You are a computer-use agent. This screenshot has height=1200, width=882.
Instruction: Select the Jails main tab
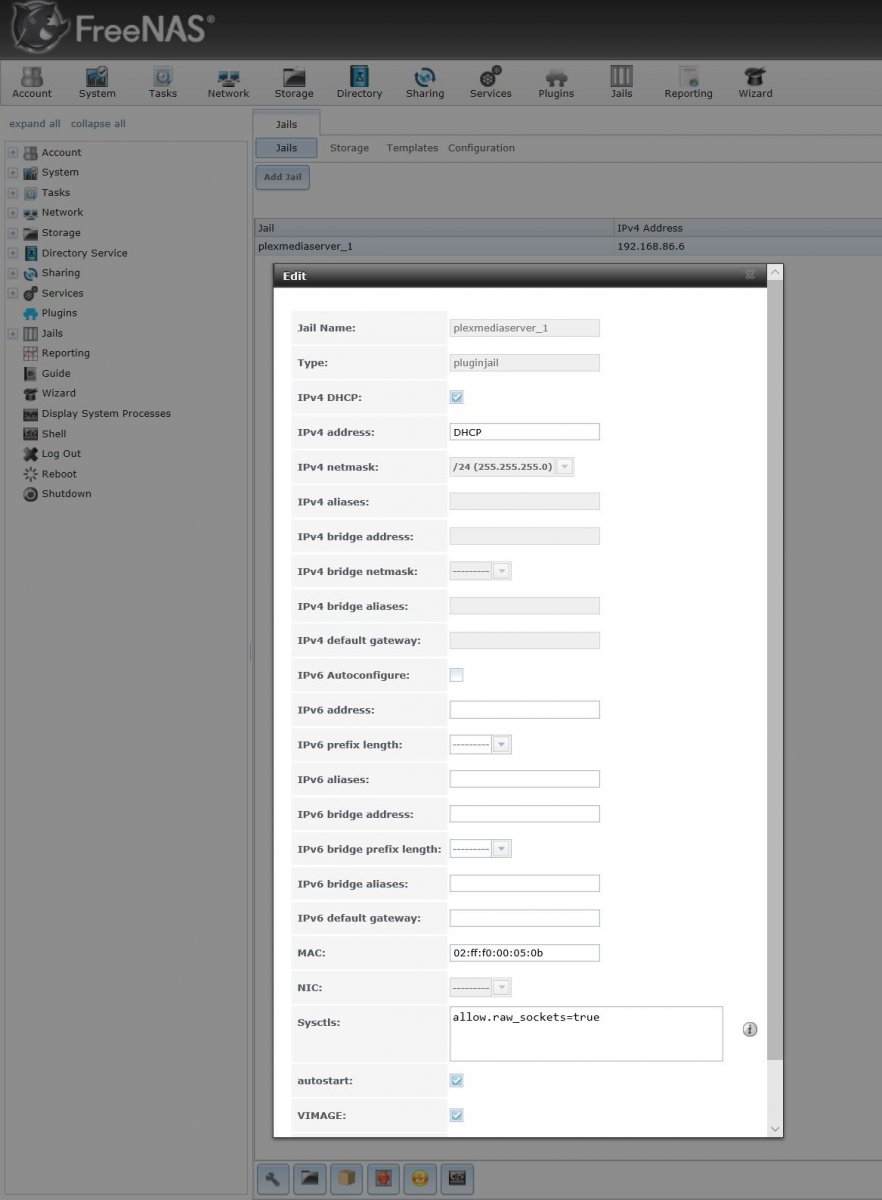286,124
